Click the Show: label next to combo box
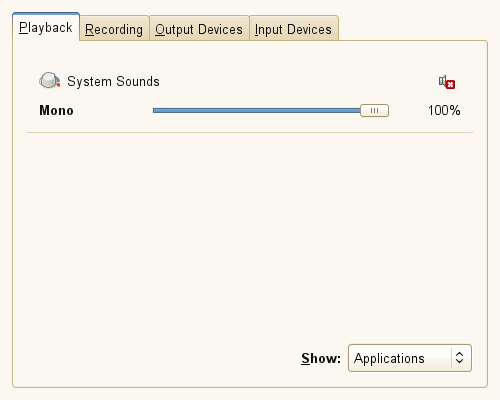 point(321,358)
